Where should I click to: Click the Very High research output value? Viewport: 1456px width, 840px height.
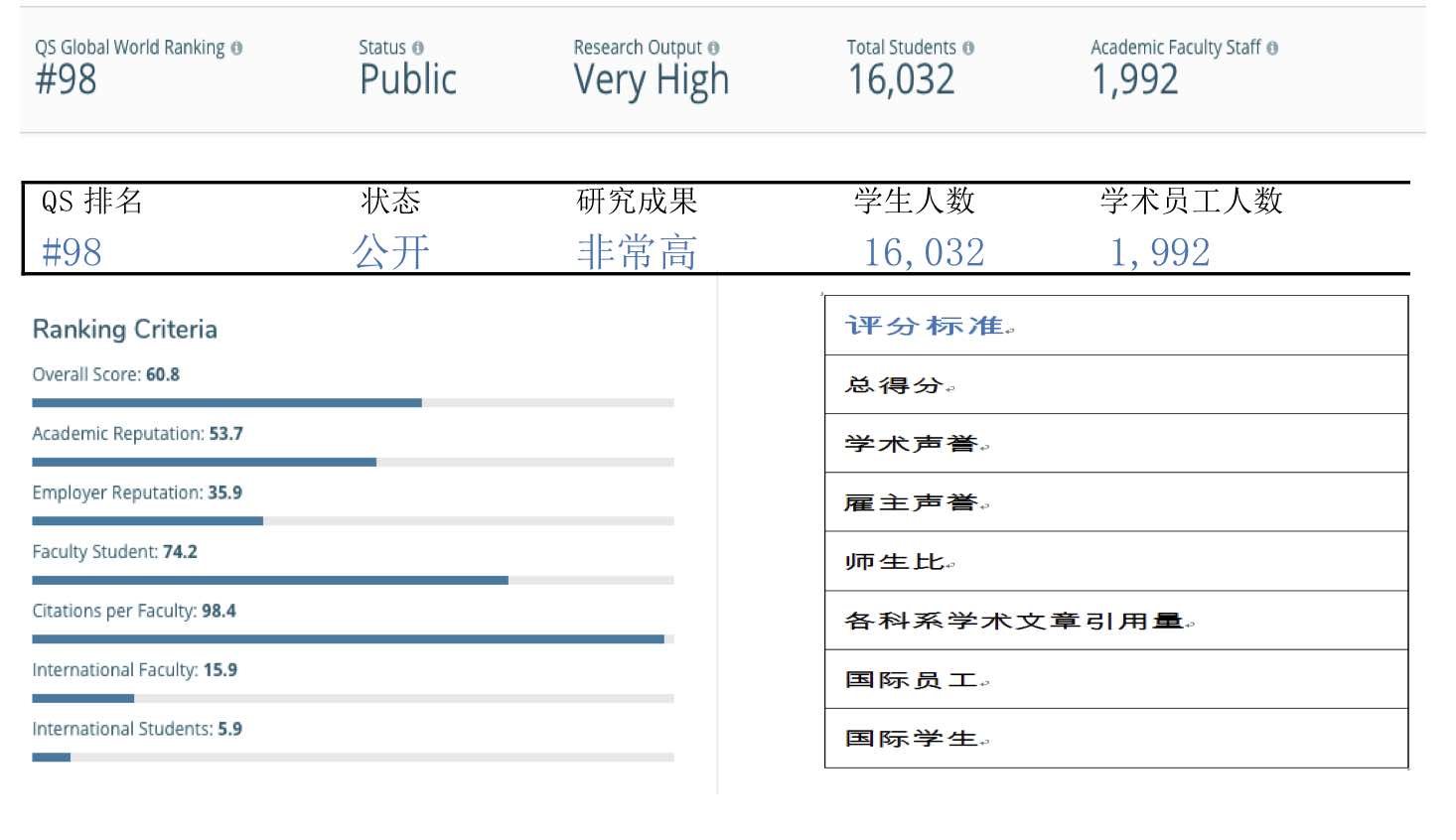pos(652,80)
